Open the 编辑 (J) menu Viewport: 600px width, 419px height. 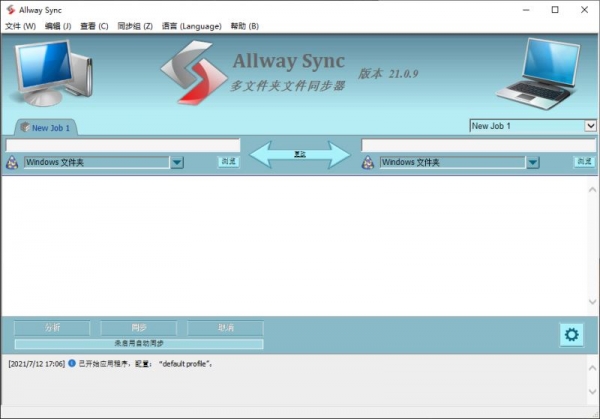coord(58,26)
